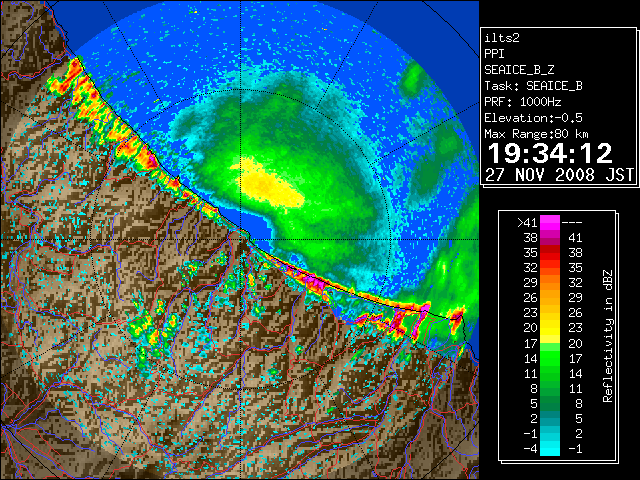This screenshot has width=640, height=480.
Task: Click the 'Reflectivity in dBZ' axis label
Action: point(608,336)
